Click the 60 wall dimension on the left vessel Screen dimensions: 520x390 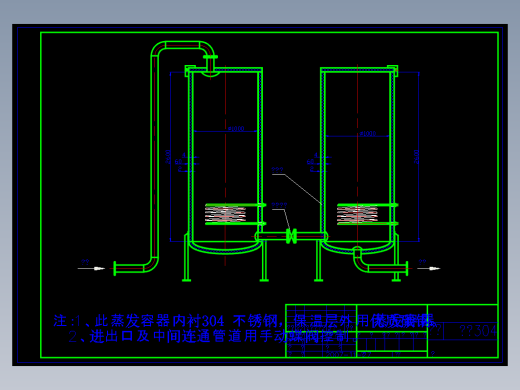(x=178, y=162)
